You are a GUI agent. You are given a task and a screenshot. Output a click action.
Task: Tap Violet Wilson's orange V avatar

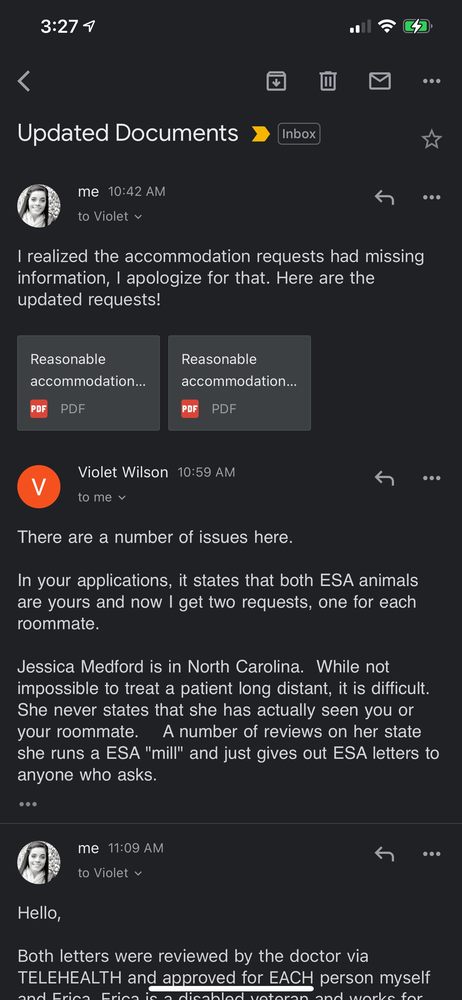pos(39,487)
